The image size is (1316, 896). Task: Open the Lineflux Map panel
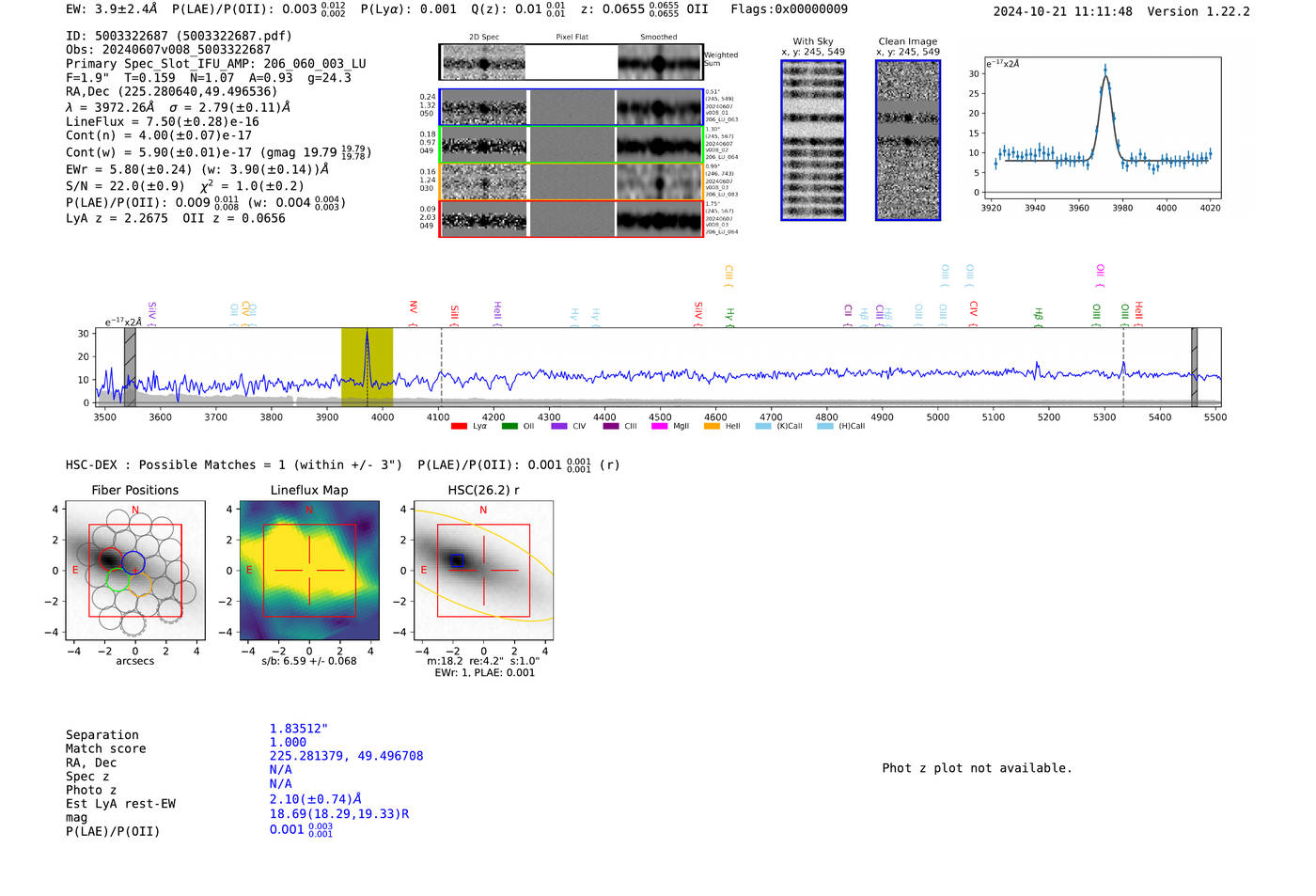click(309, 570)
